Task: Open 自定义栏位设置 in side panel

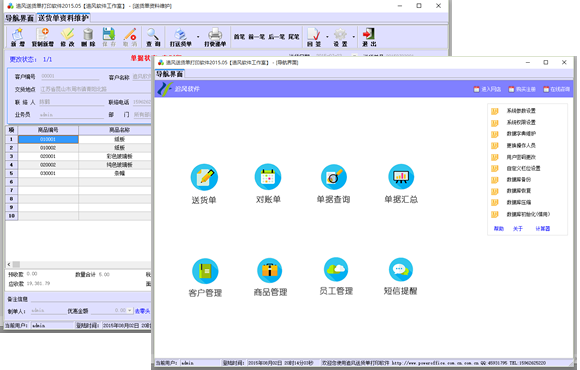Action: click(x=523, y=168)
